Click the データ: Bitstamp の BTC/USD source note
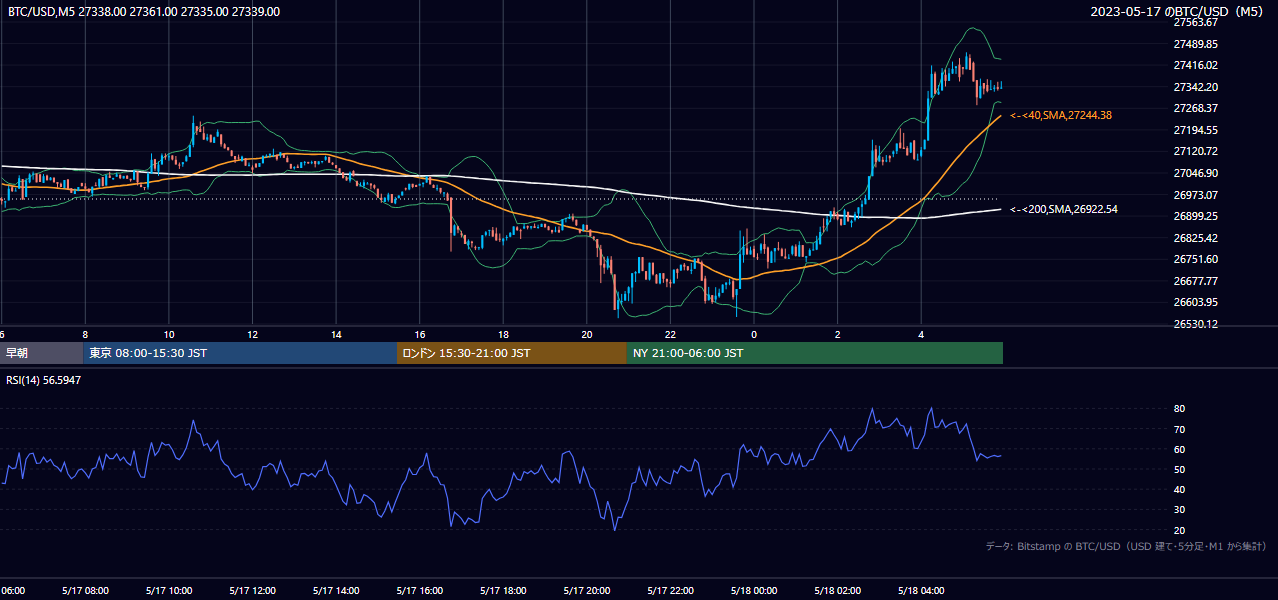 click(x=1127, y=546)
